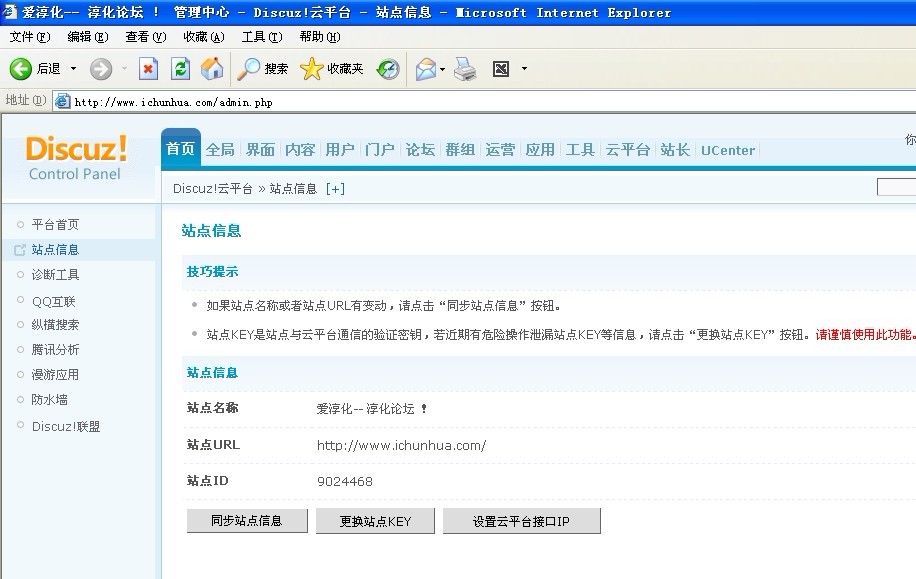Open 平台首页 in the sidebar

tap(55, 225)
